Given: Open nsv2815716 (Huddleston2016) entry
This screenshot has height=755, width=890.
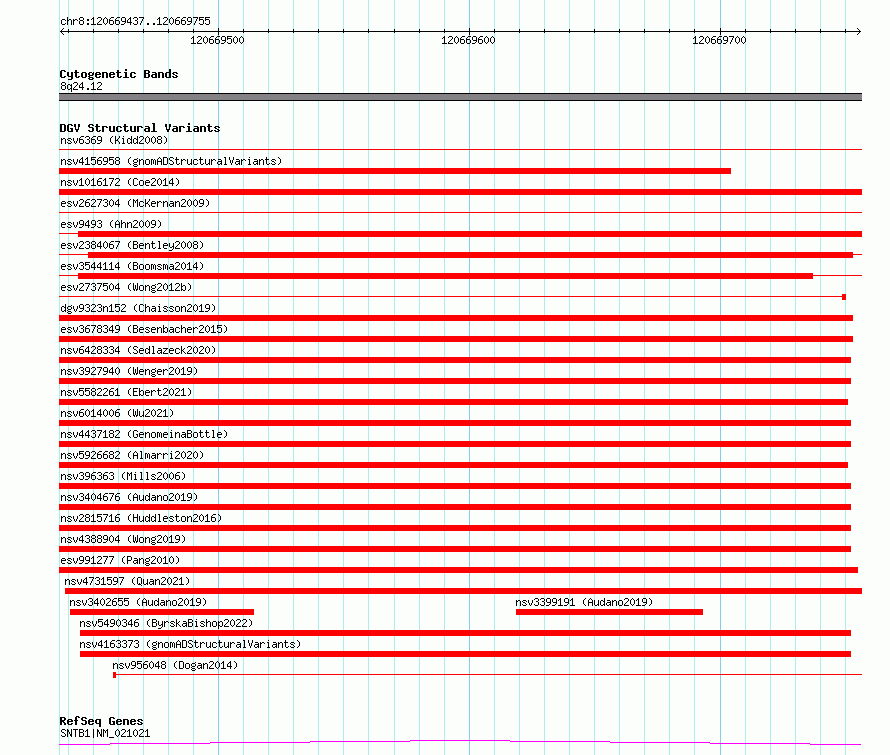Looking at the screenshot, I should pyautogui.click(x=141, y=518).
